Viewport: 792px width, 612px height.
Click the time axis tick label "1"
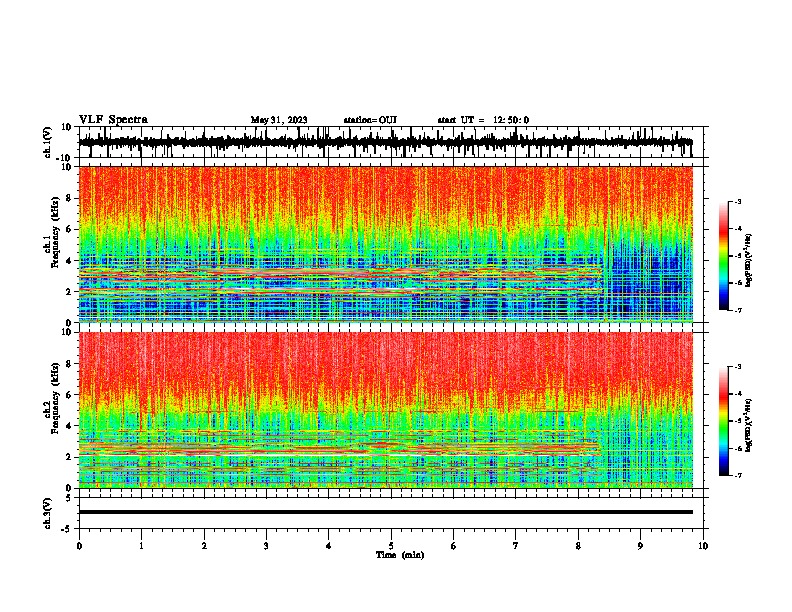click(142, 546)
